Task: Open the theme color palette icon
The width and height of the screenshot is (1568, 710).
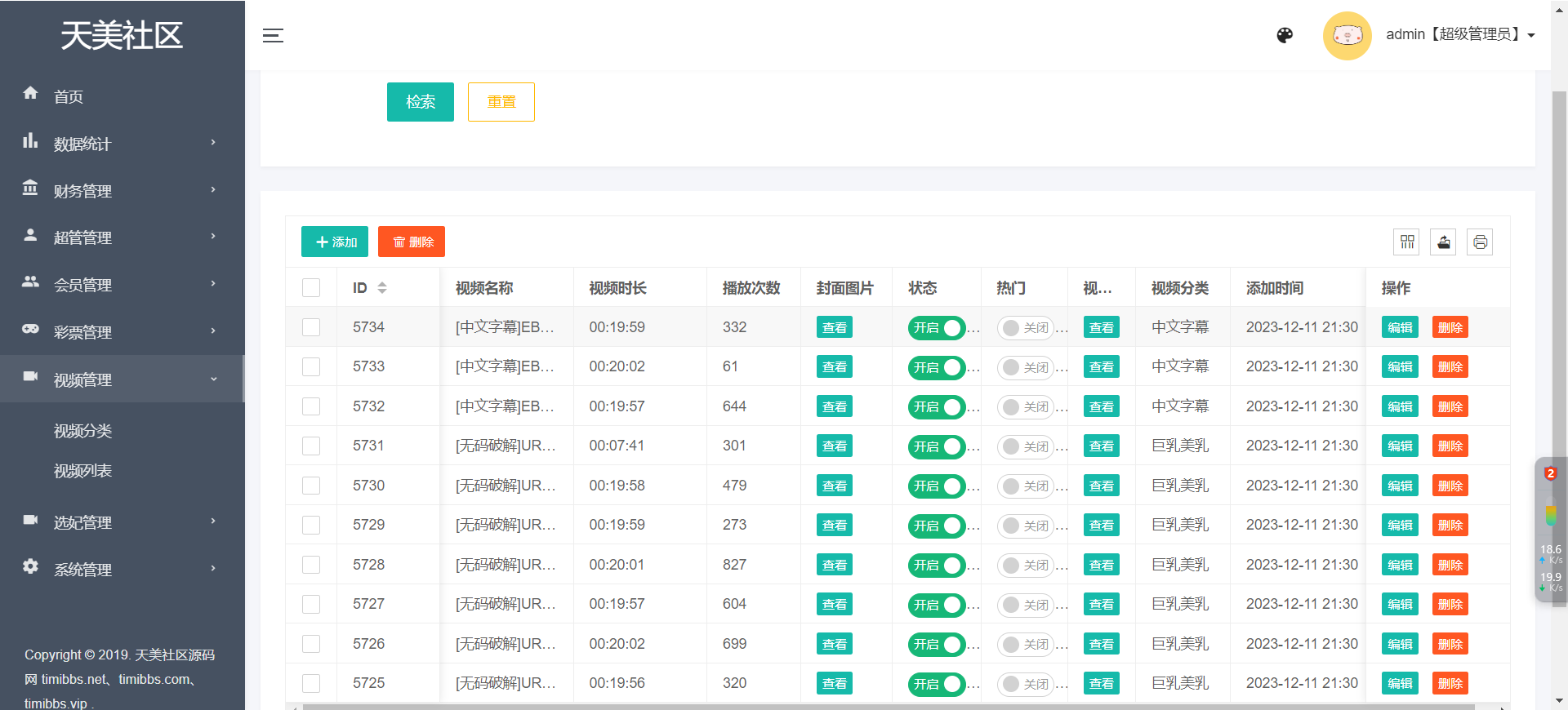Action: point(1285,35)
